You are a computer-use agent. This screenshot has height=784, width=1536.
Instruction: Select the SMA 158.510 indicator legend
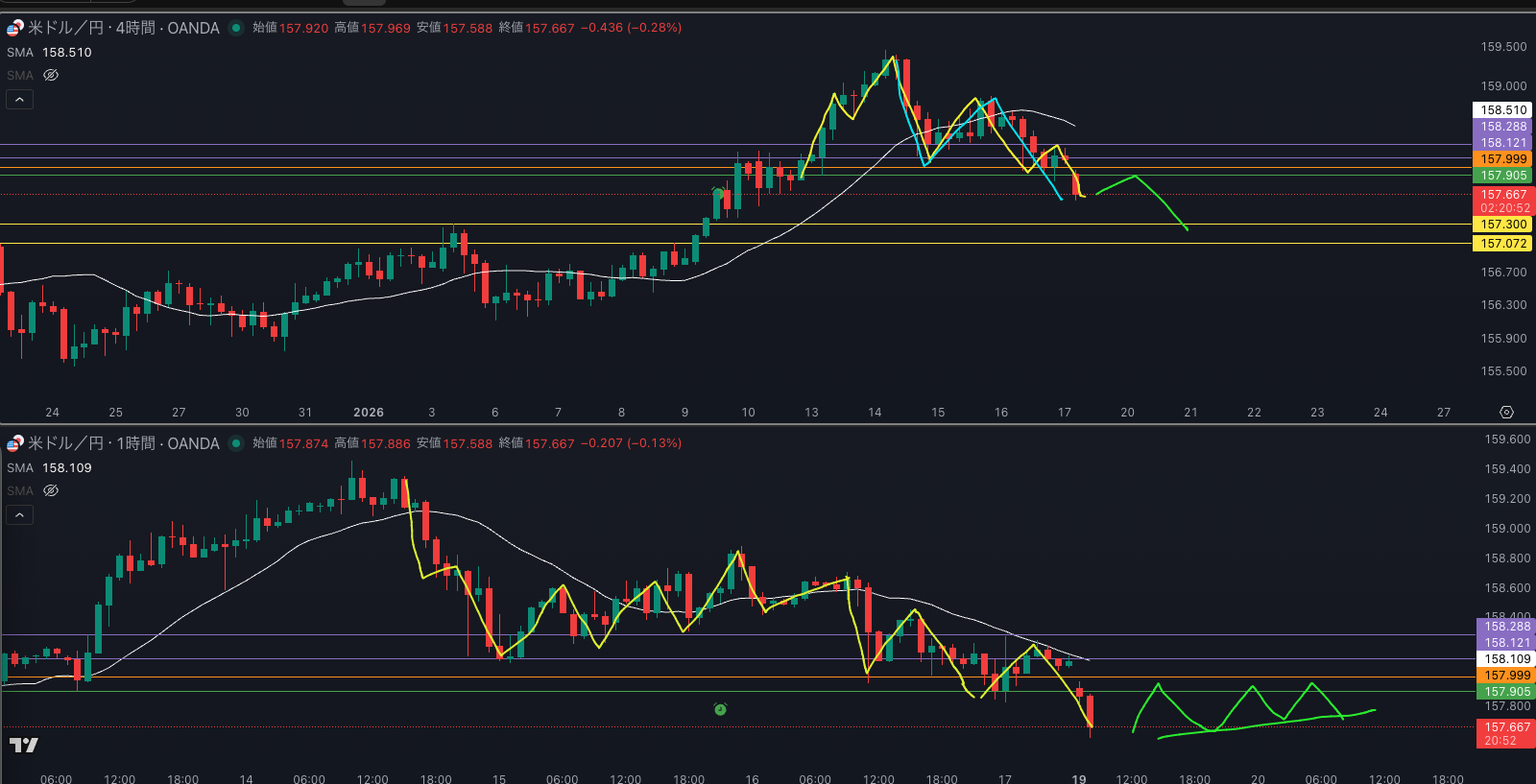(x=50, y=53)
